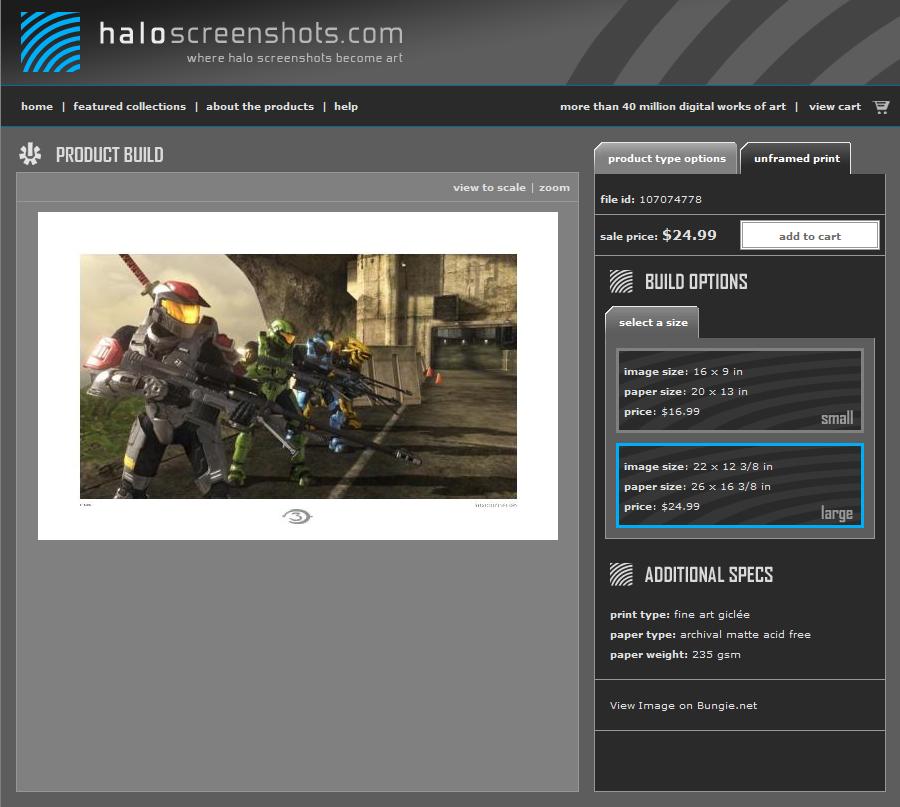Screen dimensions: 900x807
Task: Choose the small 16 x 9 size option
Action: tap(739, 391)
